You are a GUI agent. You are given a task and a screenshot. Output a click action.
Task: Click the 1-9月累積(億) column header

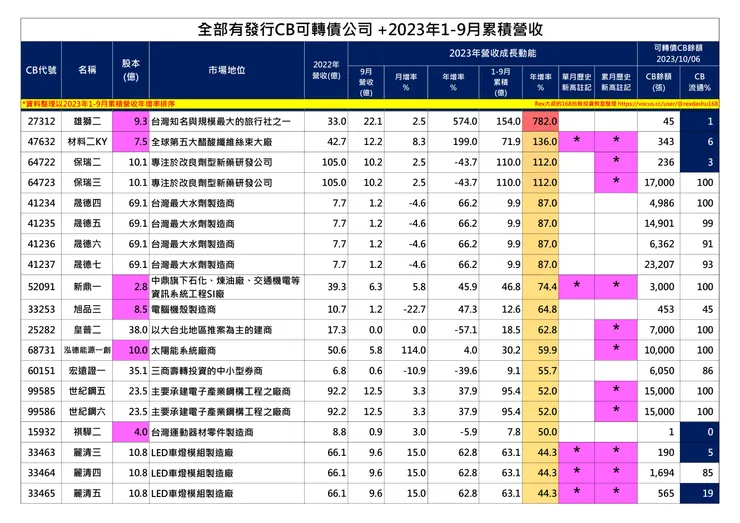click(500, 82)
